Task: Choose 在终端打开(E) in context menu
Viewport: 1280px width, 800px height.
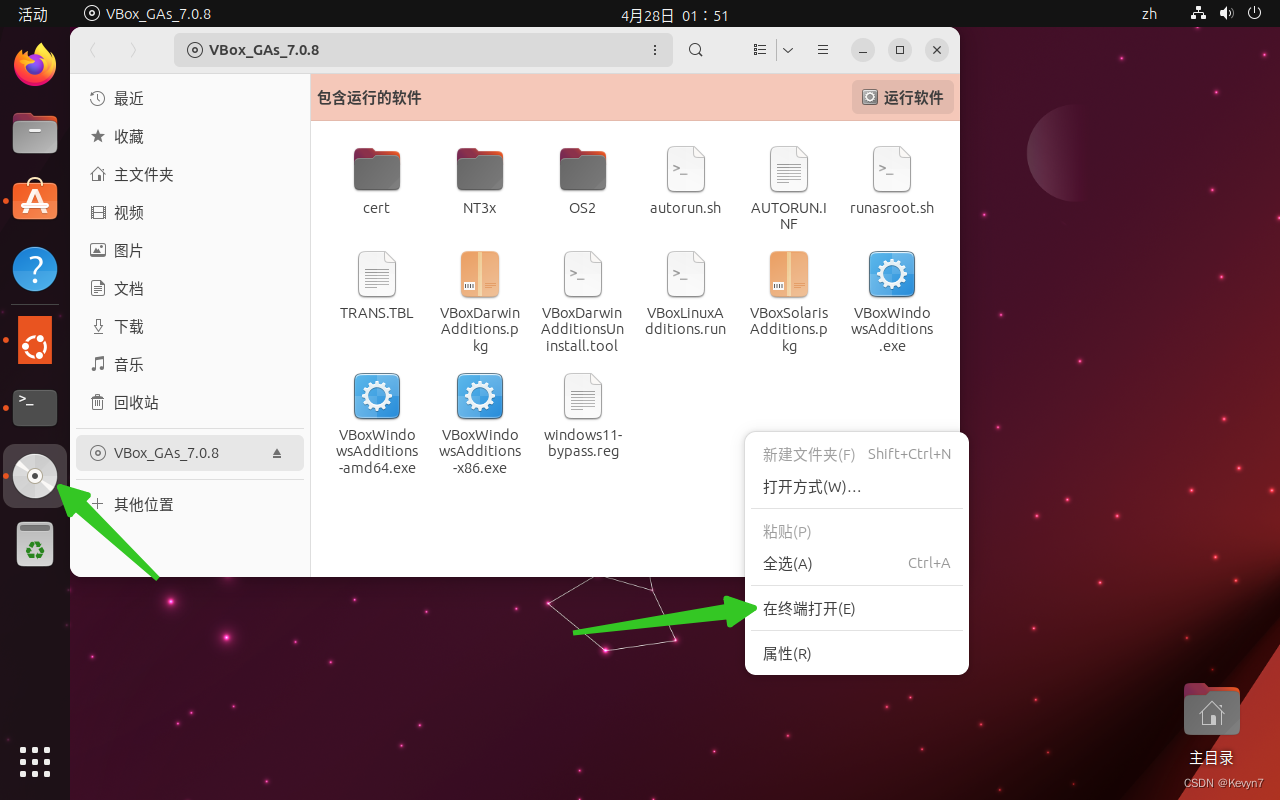Action: tap(857, 608)
